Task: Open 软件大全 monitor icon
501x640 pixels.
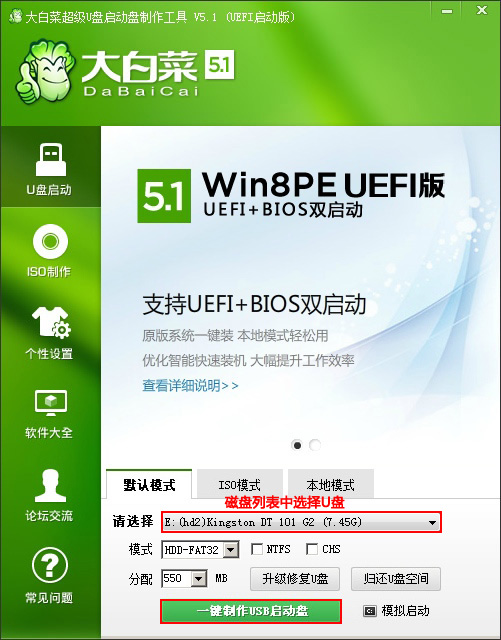Action: [51, 403]
